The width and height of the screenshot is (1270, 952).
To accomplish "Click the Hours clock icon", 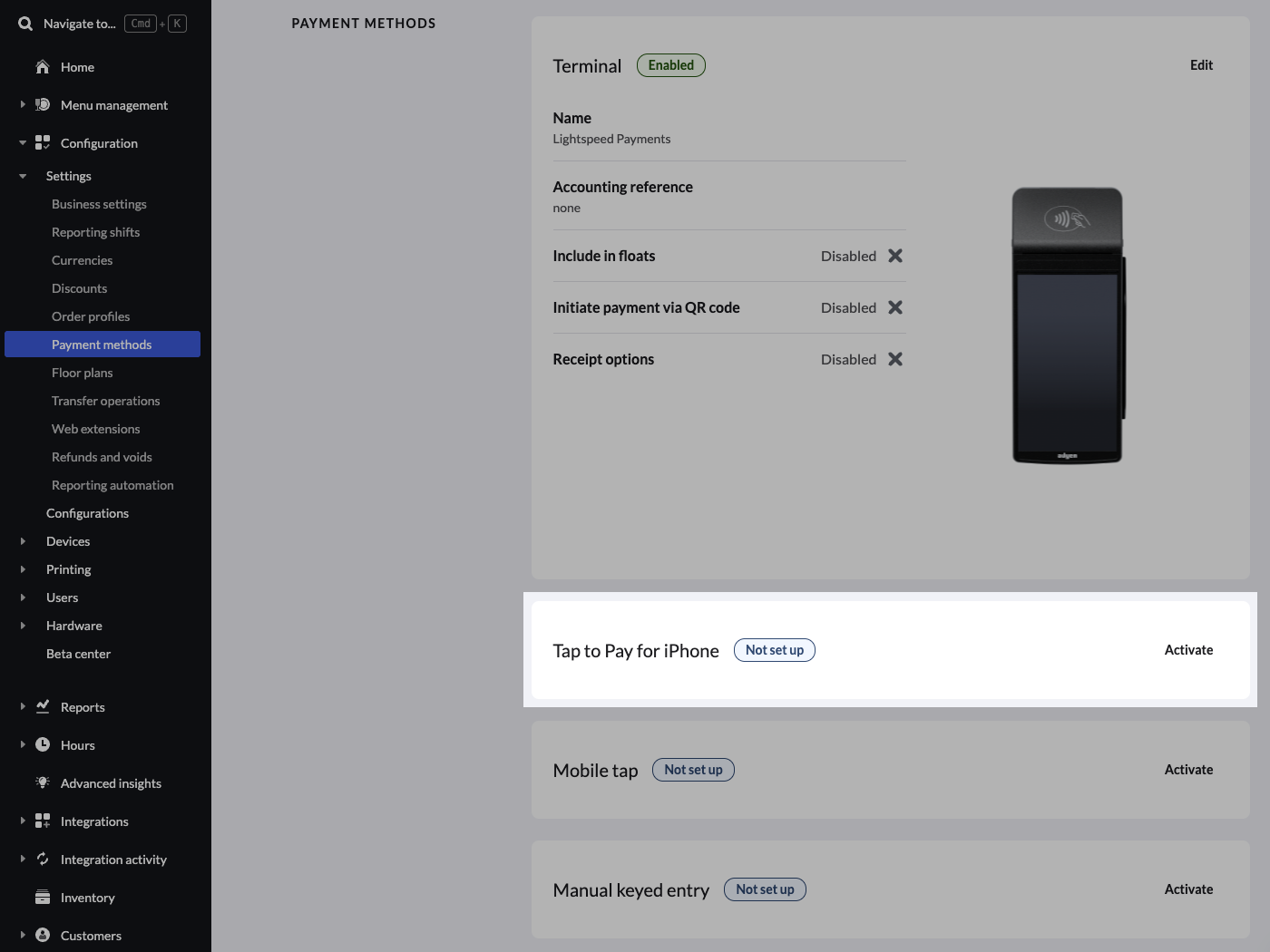I will point(43,744).
